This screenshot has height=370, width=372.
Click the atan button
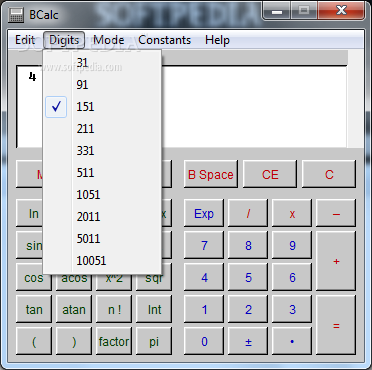pyautogui.click(x=74, y=309)
